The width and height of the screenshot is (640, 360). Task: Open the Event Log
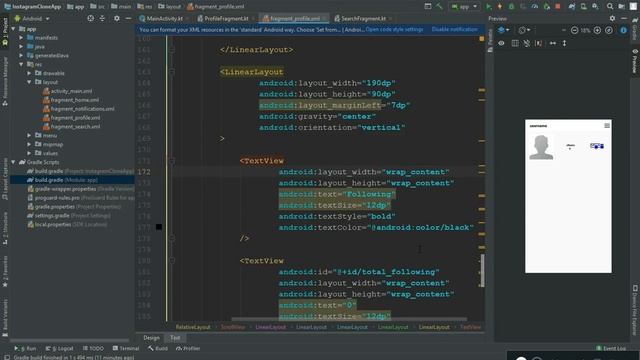pos(611,348)
